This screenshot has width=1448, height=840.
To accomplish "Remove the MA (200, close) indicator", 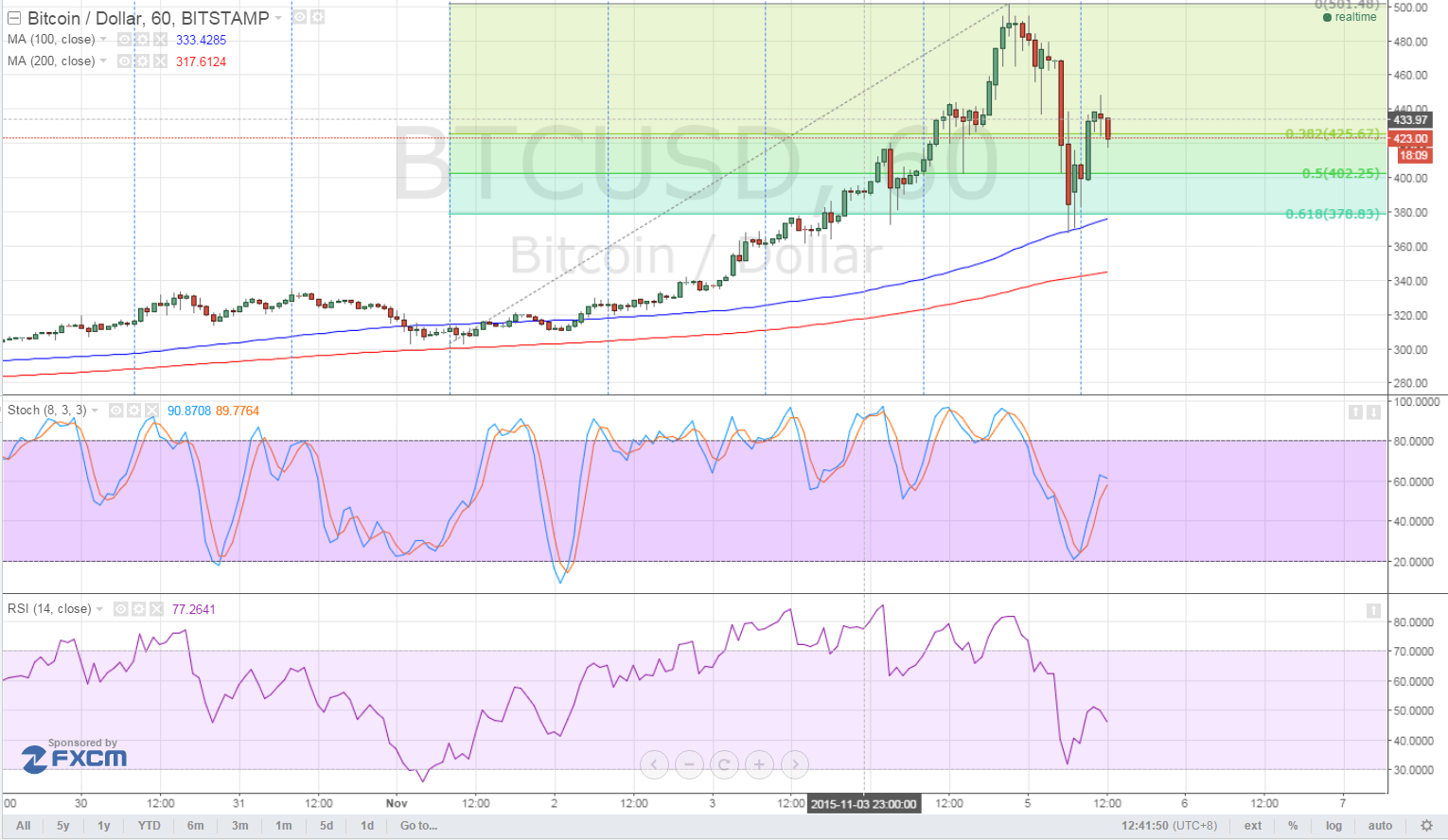I will coord(160,61).
